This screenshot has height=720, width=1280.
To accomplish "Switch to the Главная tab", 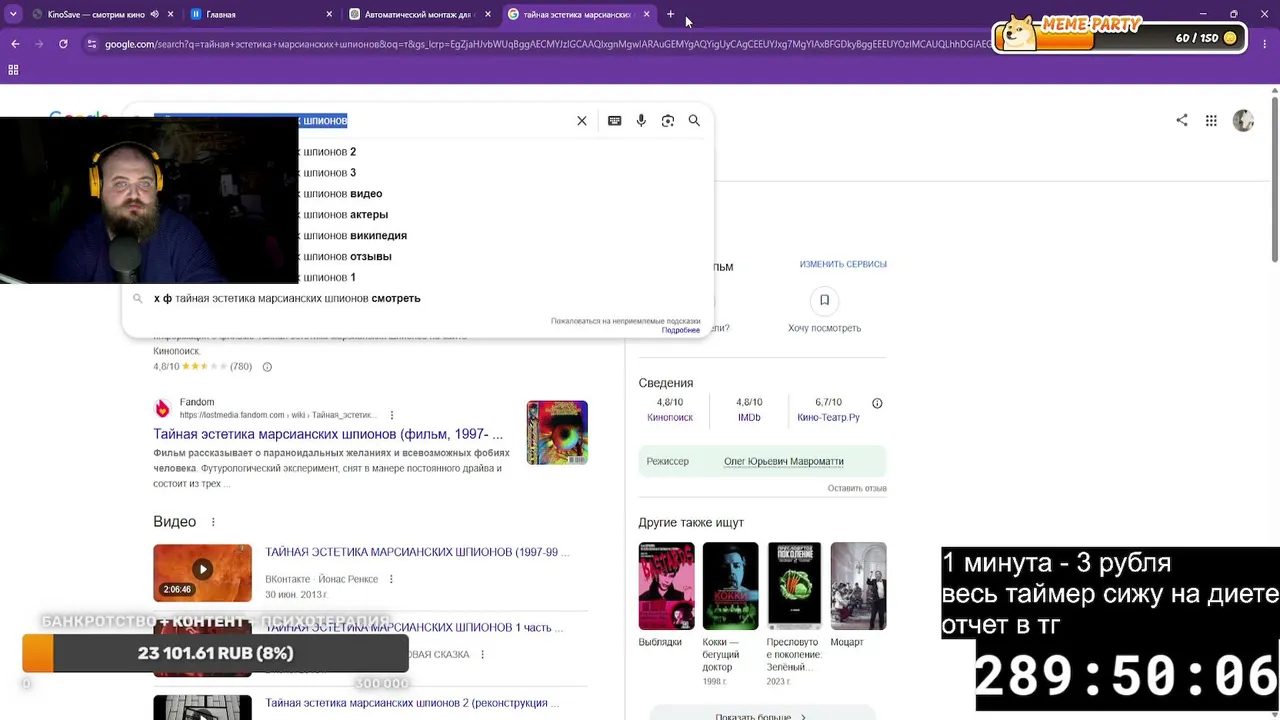I will tap(260, 15).
